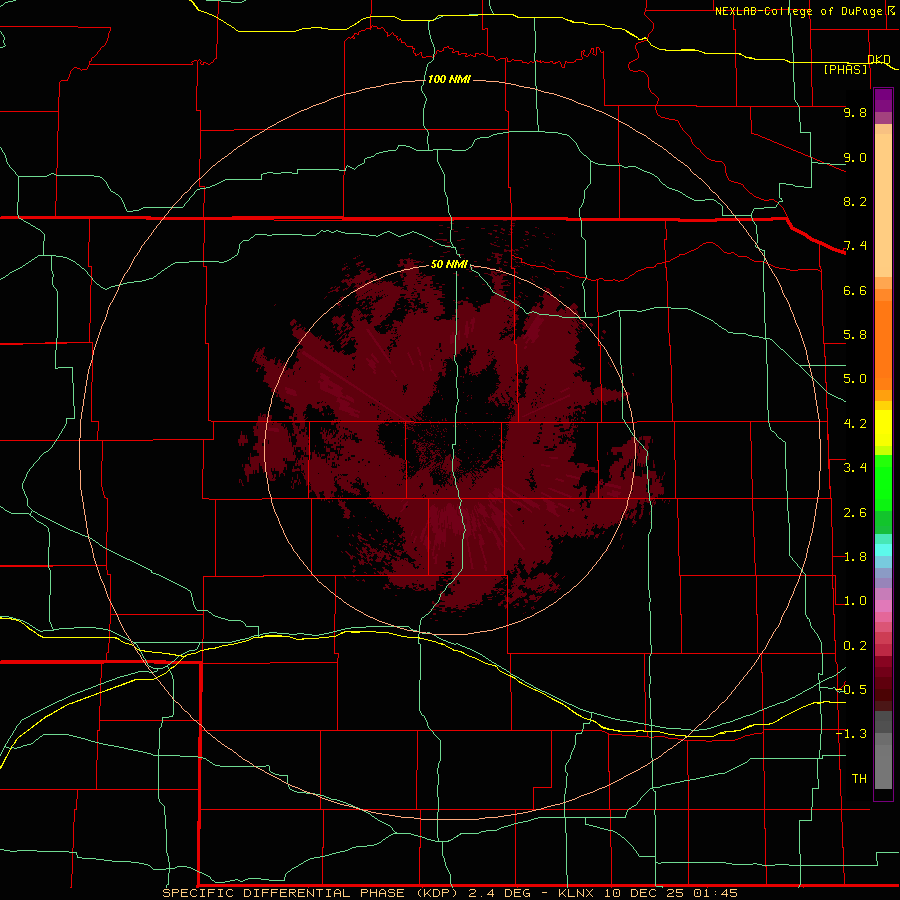Click the 5.0 color scale value
Screen dimensions: 900x900
[855, 379]
